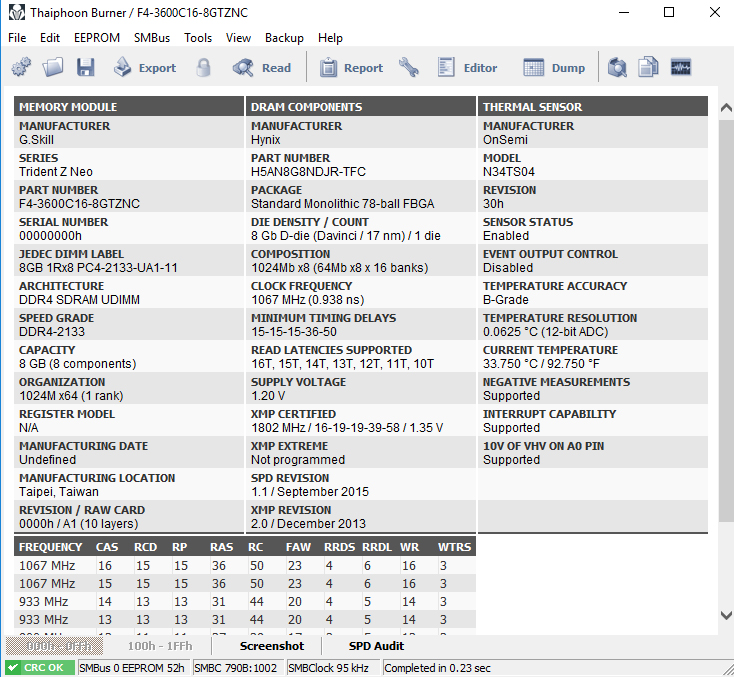This screenshot has height=677, width=734.
Task: Click the wrench tools icon
Action: (409, 67)
